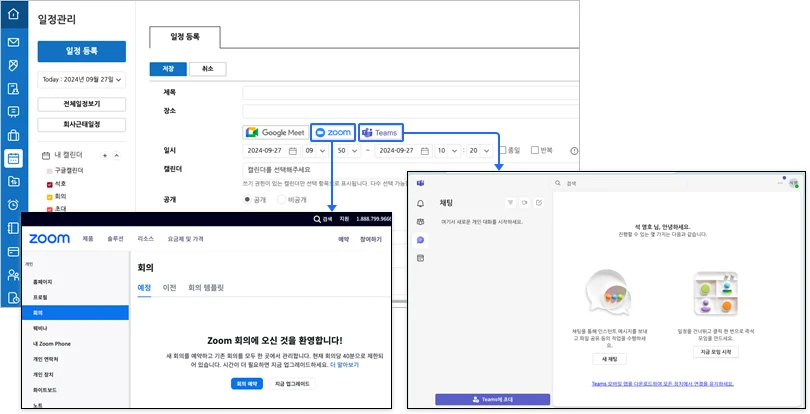Click the home icon in the sidebar
Image resolution: width=810 pixels, height=414 pixels.
tap(13, 14)
